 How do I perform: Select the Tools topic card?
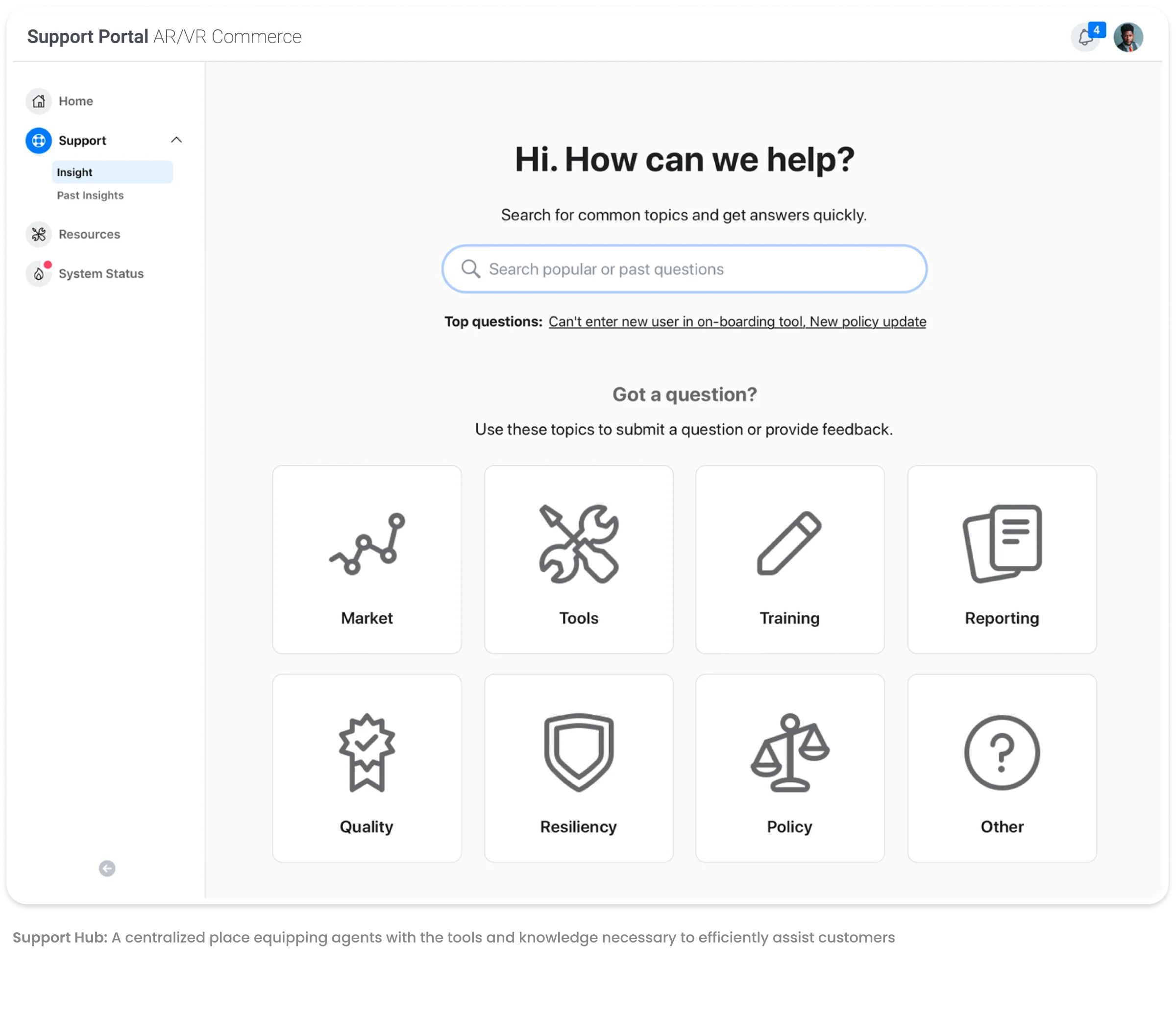[578, 559]
